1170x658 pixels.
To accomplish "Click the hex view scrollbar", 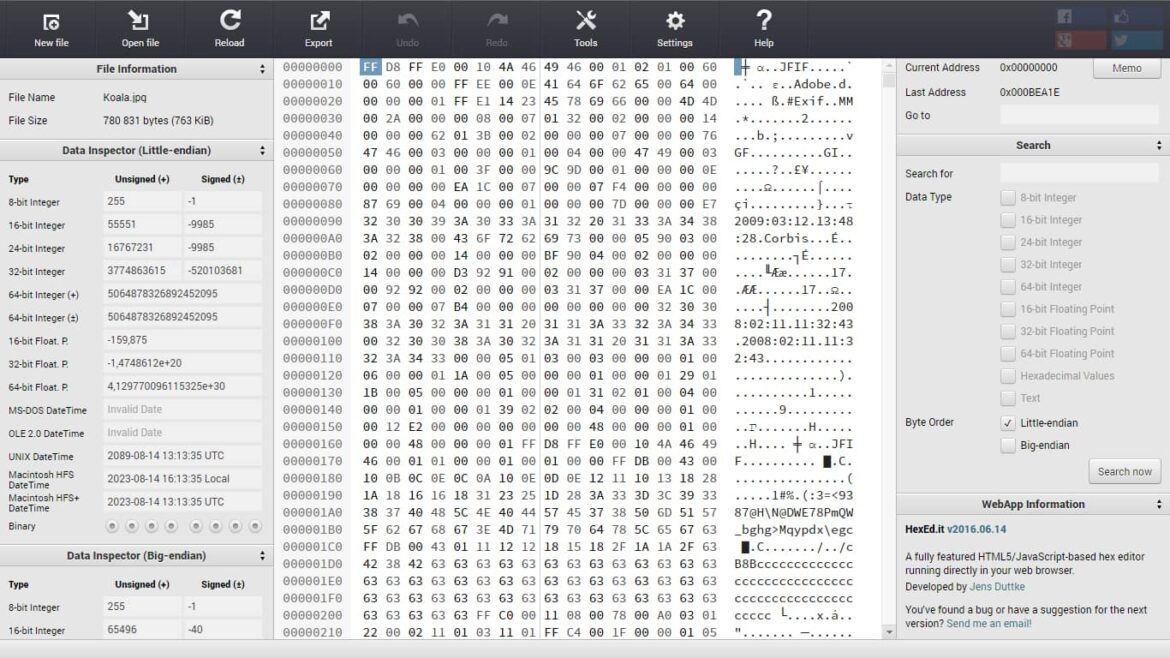I will (887, 80).
